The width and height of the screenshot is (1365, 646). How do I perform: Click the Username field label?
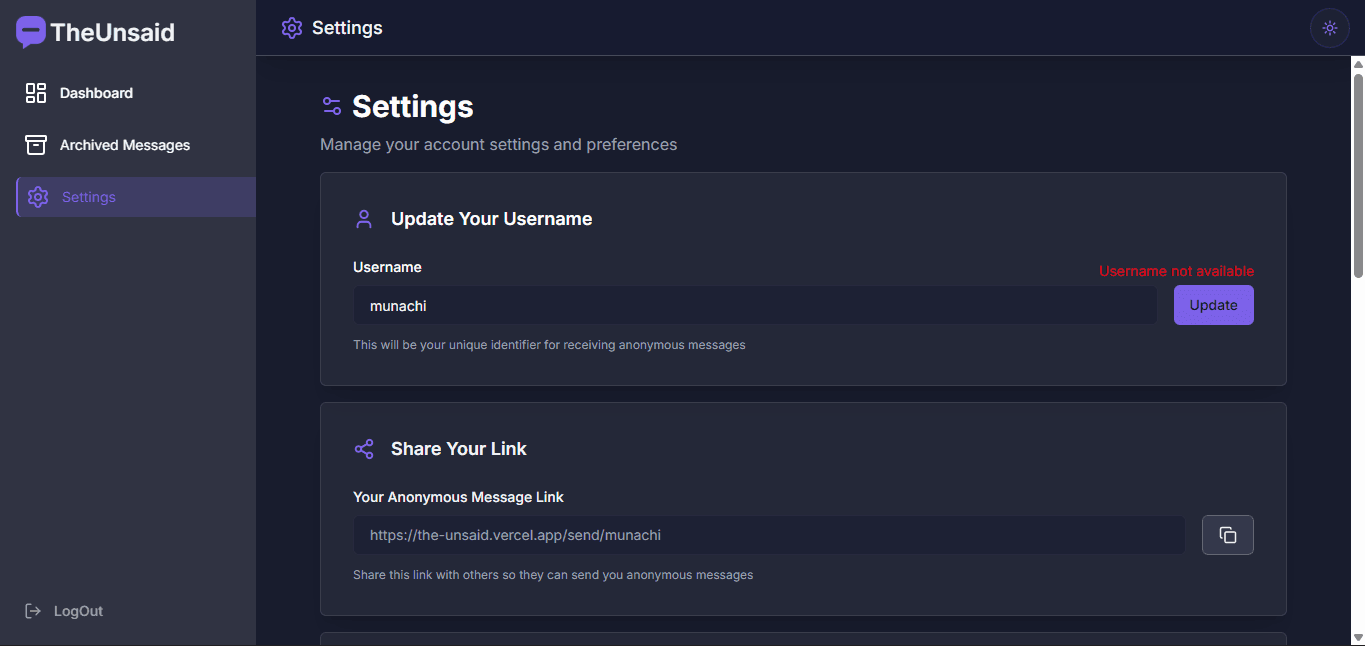(387, 267)
